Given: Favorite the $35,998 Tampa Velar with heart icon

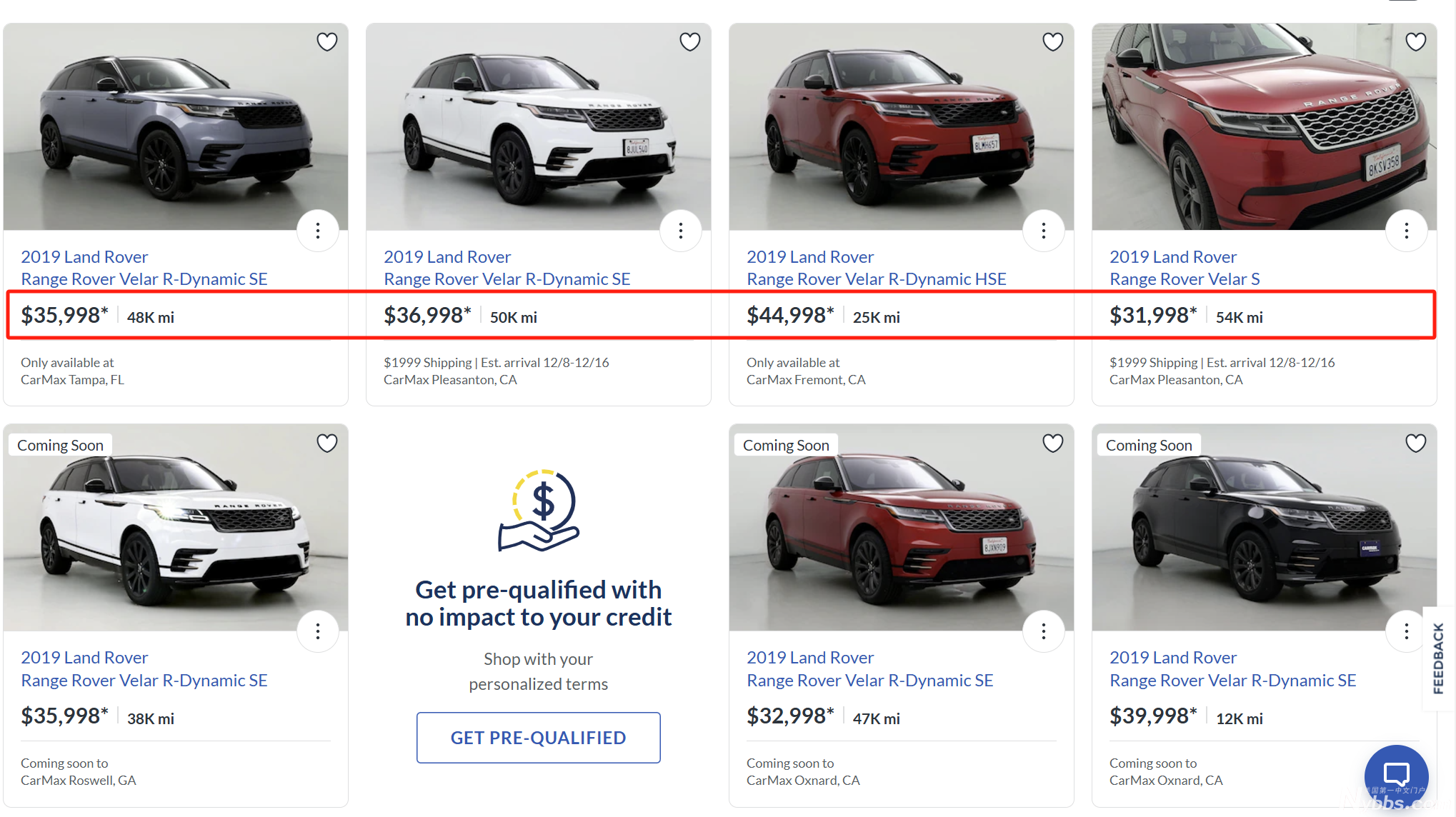Looking at the screenshot, I should pyautogui.click(x=327, y=42).
